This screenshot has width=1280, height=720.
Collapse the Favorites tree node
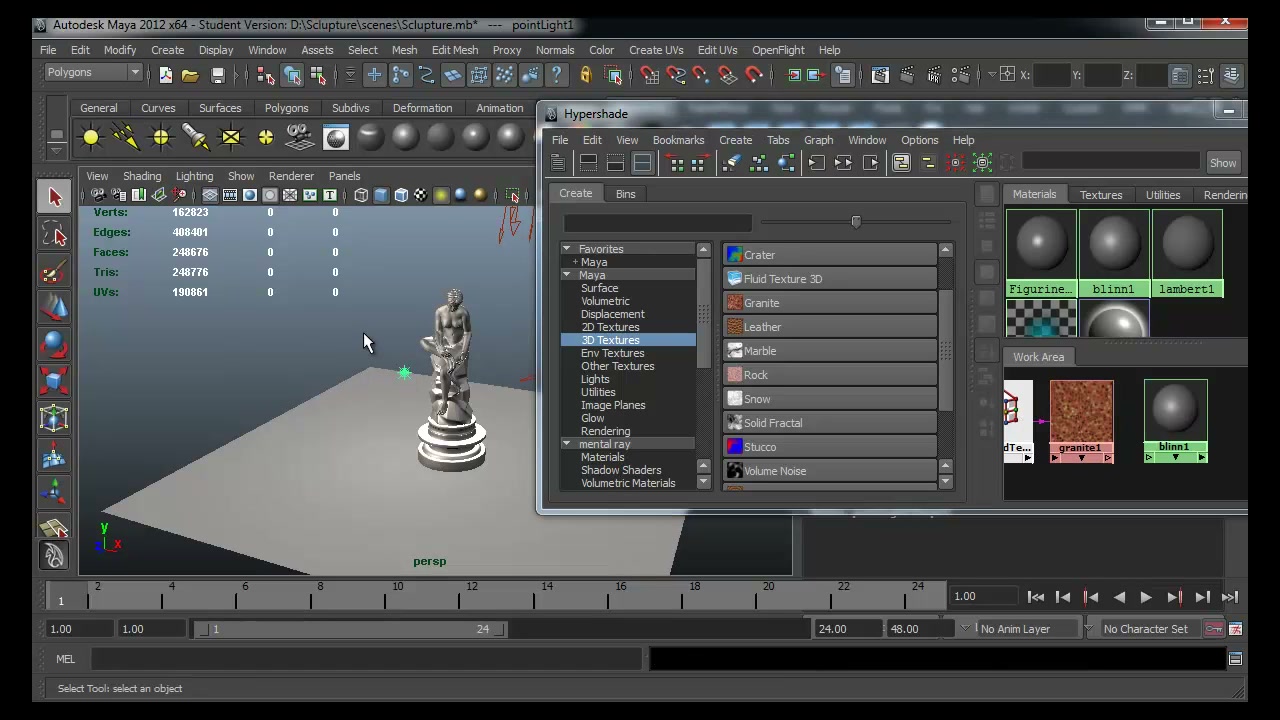[x=567, y=249]
